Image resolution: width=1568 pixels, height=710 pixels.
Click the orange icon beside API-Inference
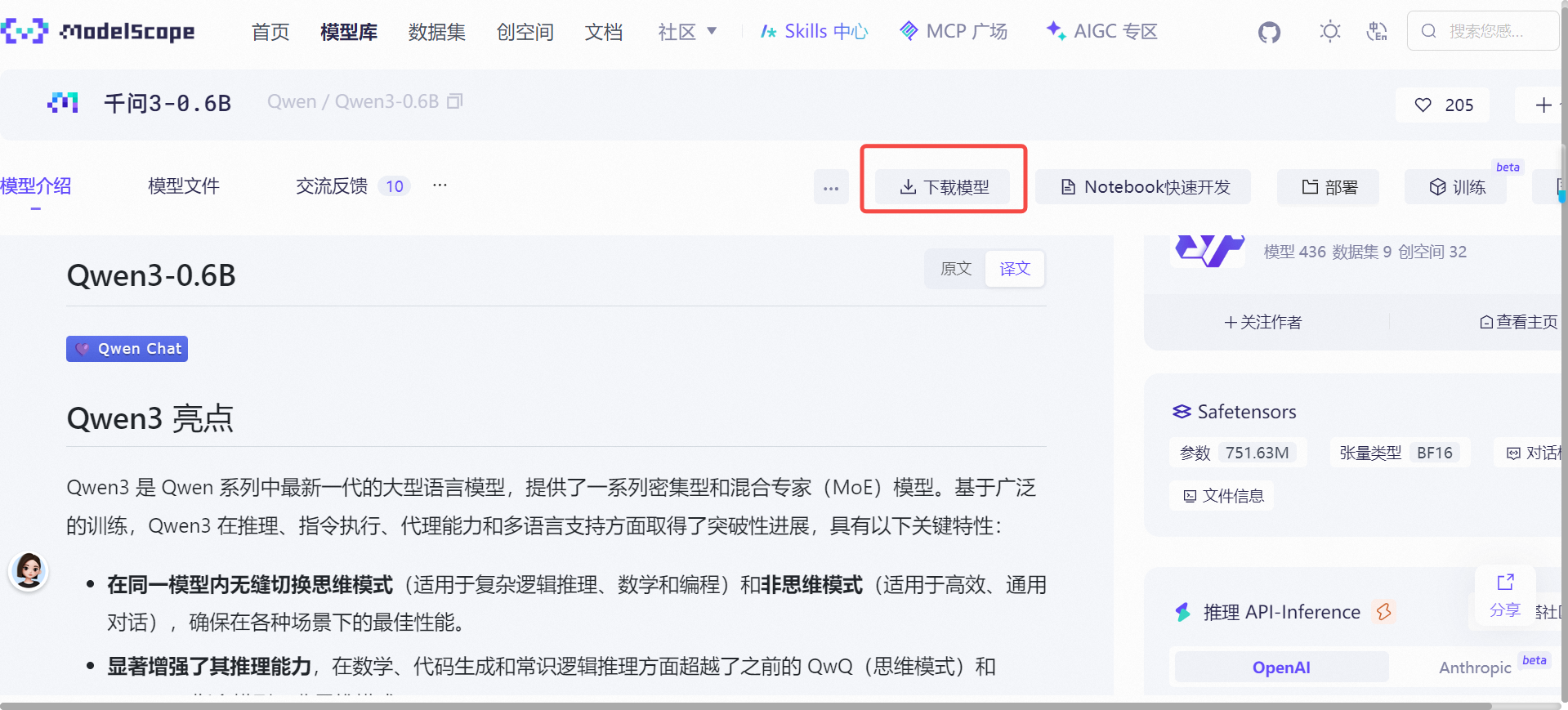point(1384,611)
